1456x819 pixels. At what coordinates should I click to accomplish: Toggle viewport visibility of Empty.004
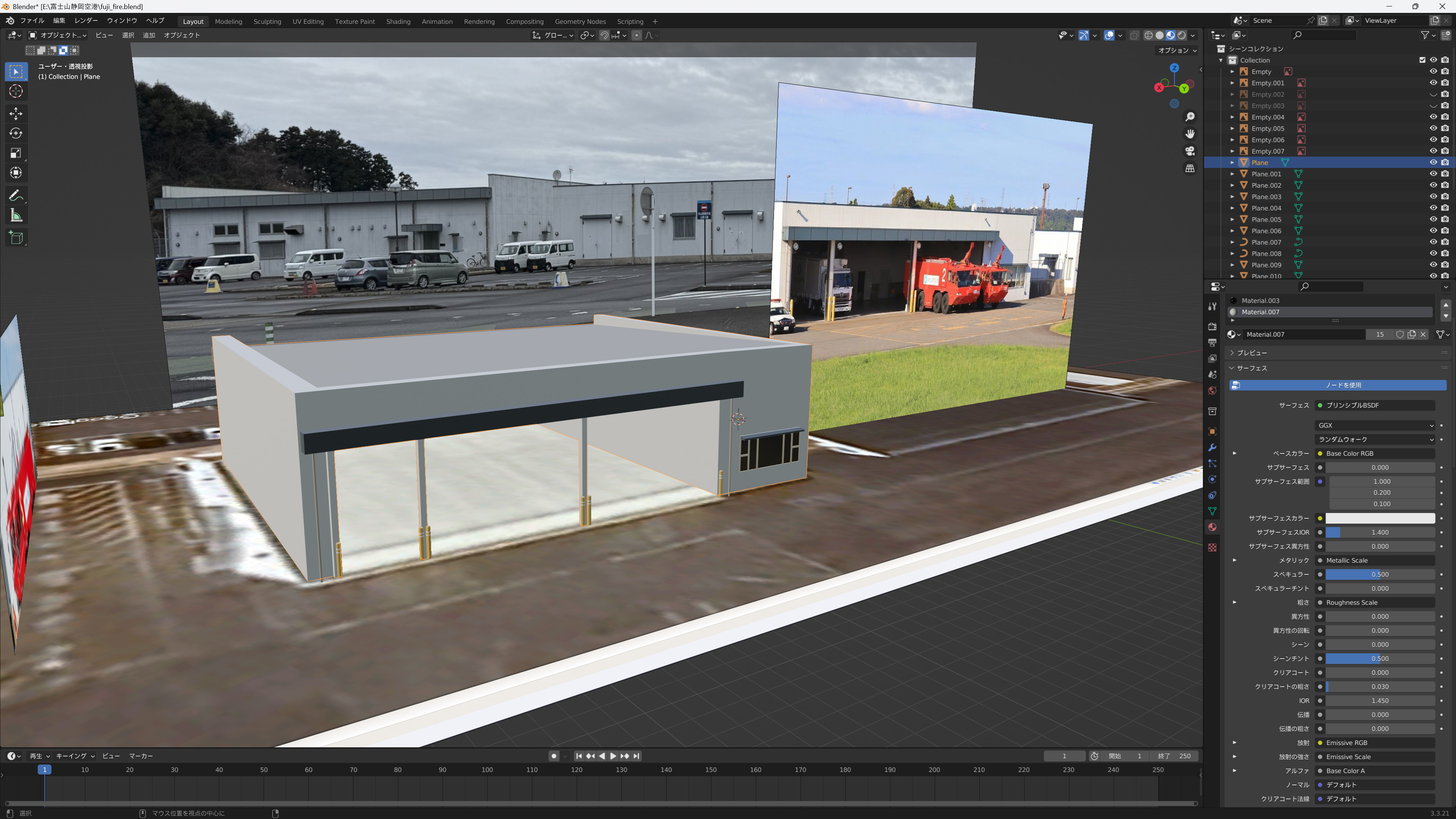tap(1433, 117)
